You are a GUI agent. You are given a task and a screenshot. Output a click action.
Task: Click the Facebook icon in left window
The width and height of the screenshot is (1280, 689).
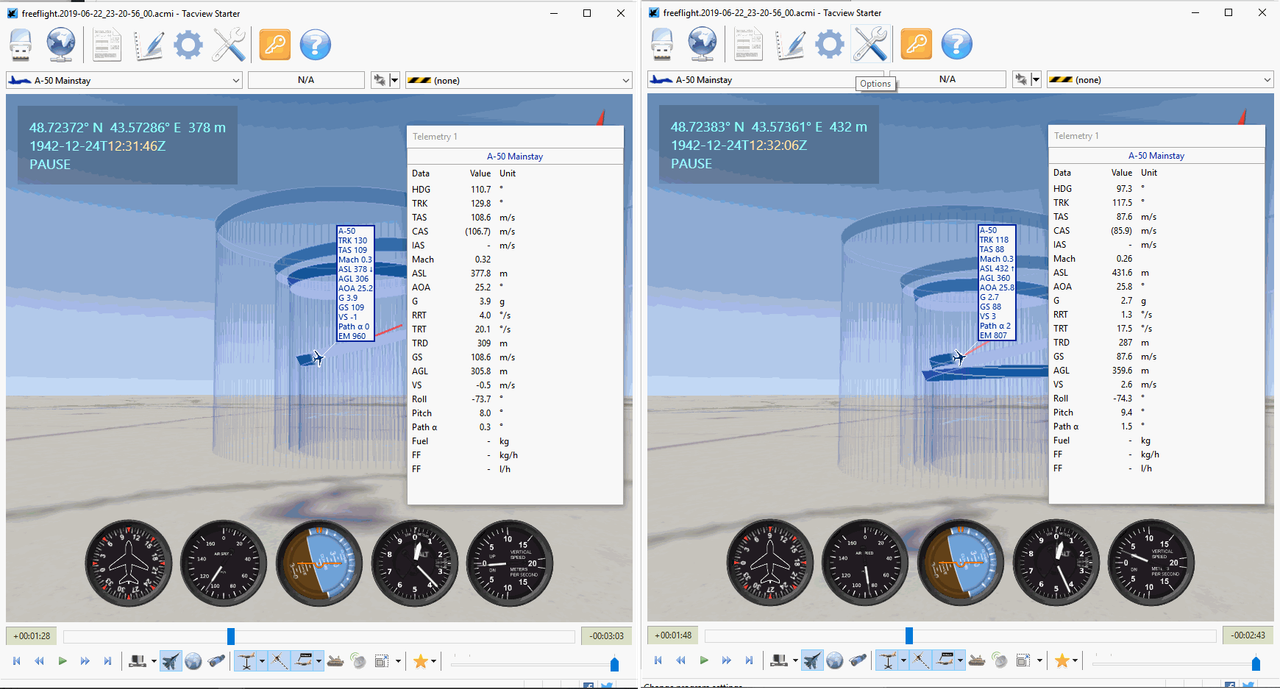tap(587, 686)
